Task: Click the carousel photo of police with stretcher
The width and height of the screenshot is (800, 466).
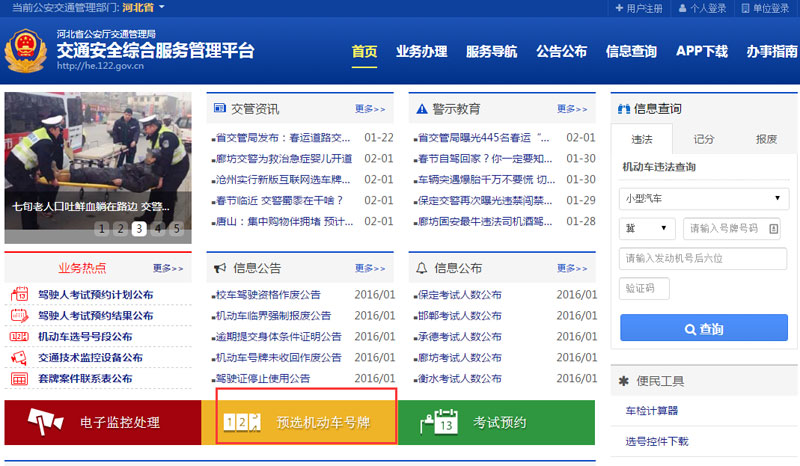Action: click(98, 167)
